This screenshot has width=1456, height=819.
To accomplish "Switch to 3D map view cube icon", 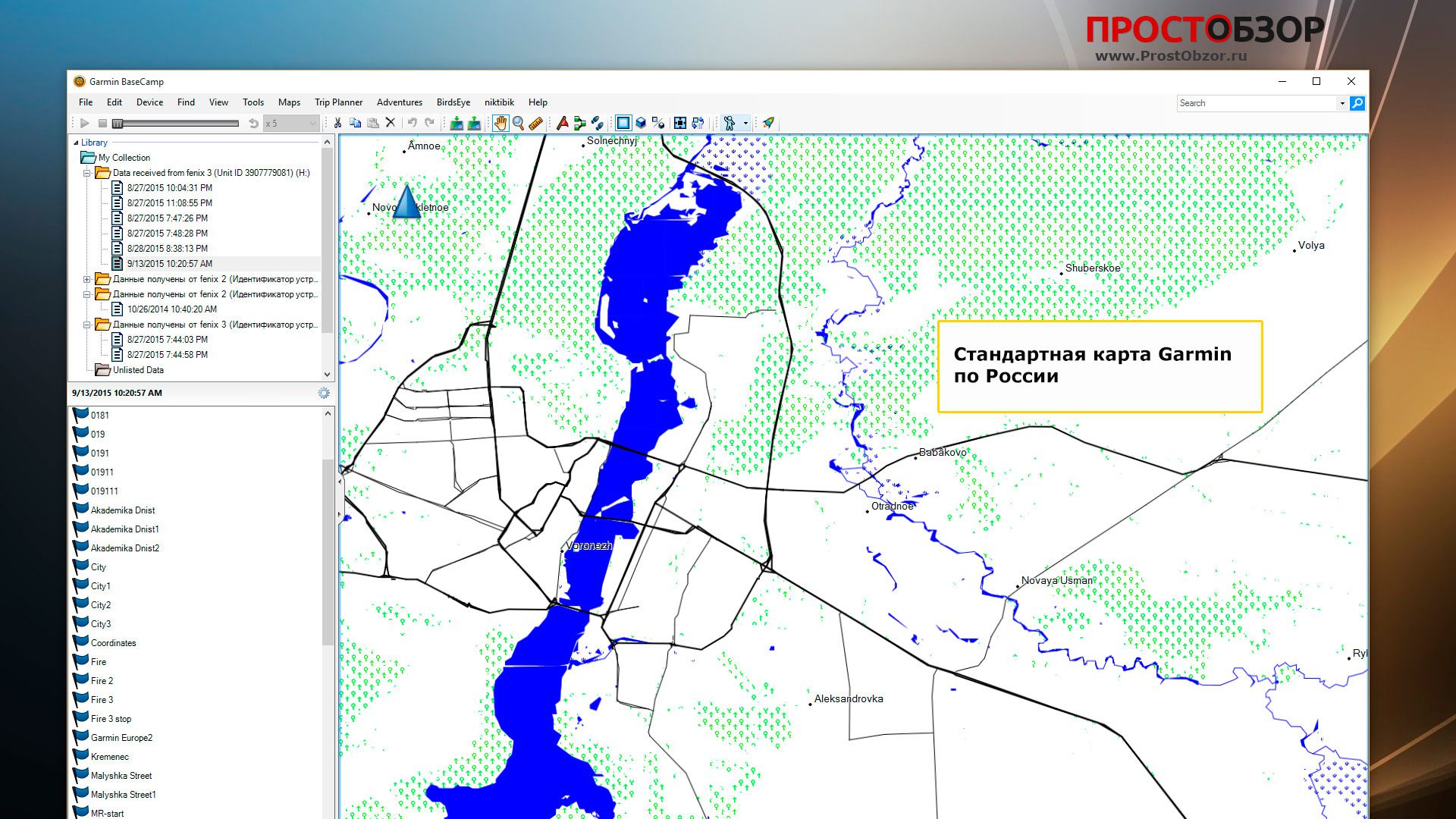I will [641, 123].
